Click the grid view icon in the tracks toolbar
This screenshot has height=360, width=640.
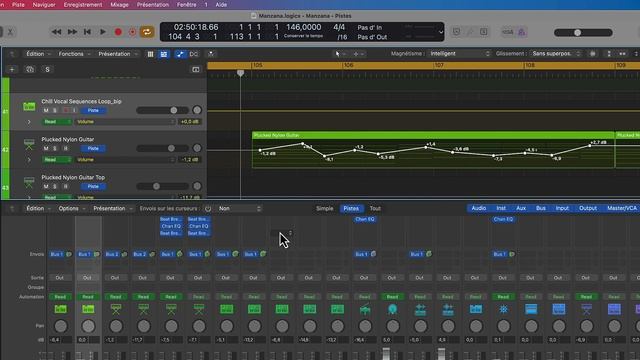coord(150,54)
